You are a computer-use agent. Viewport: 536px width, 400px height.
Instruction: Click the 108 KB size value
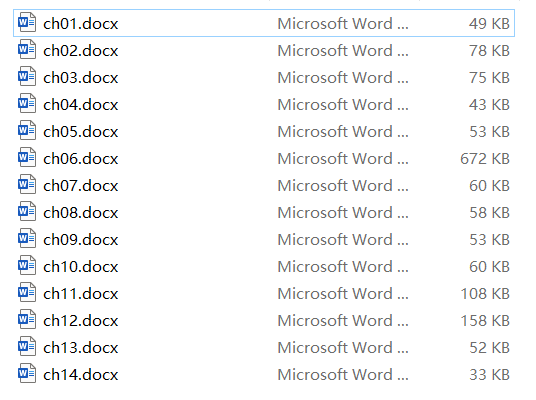(x=485, y=294)
